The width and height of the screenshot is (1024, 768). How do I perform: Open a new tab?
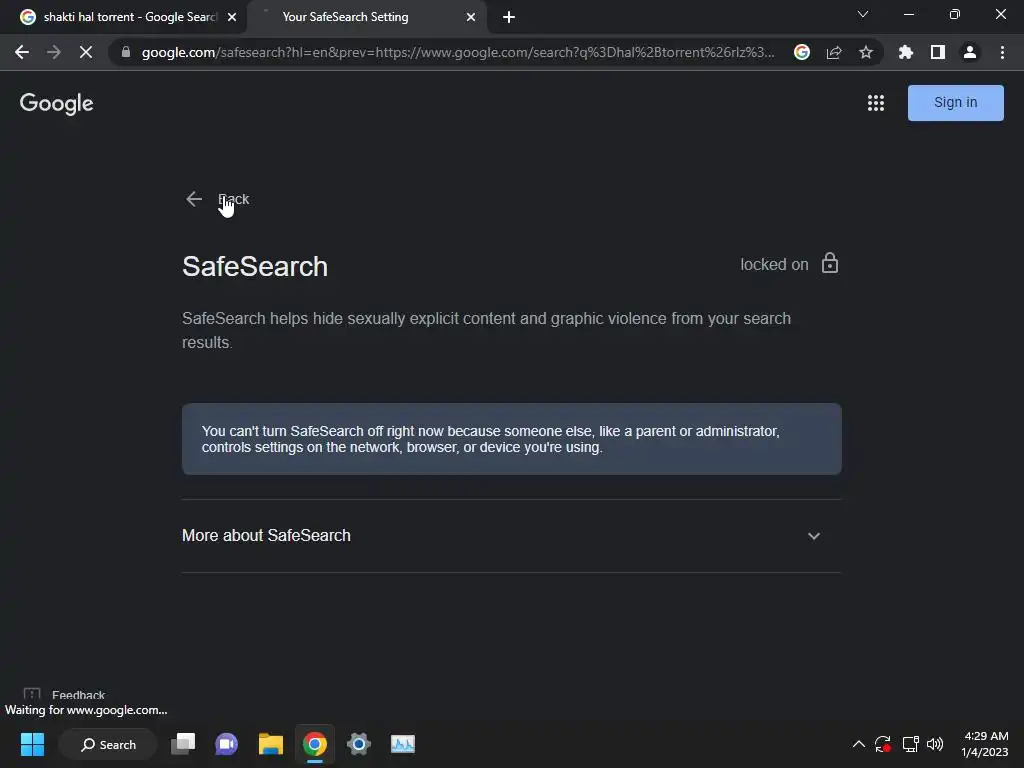(x=509, y=17)
